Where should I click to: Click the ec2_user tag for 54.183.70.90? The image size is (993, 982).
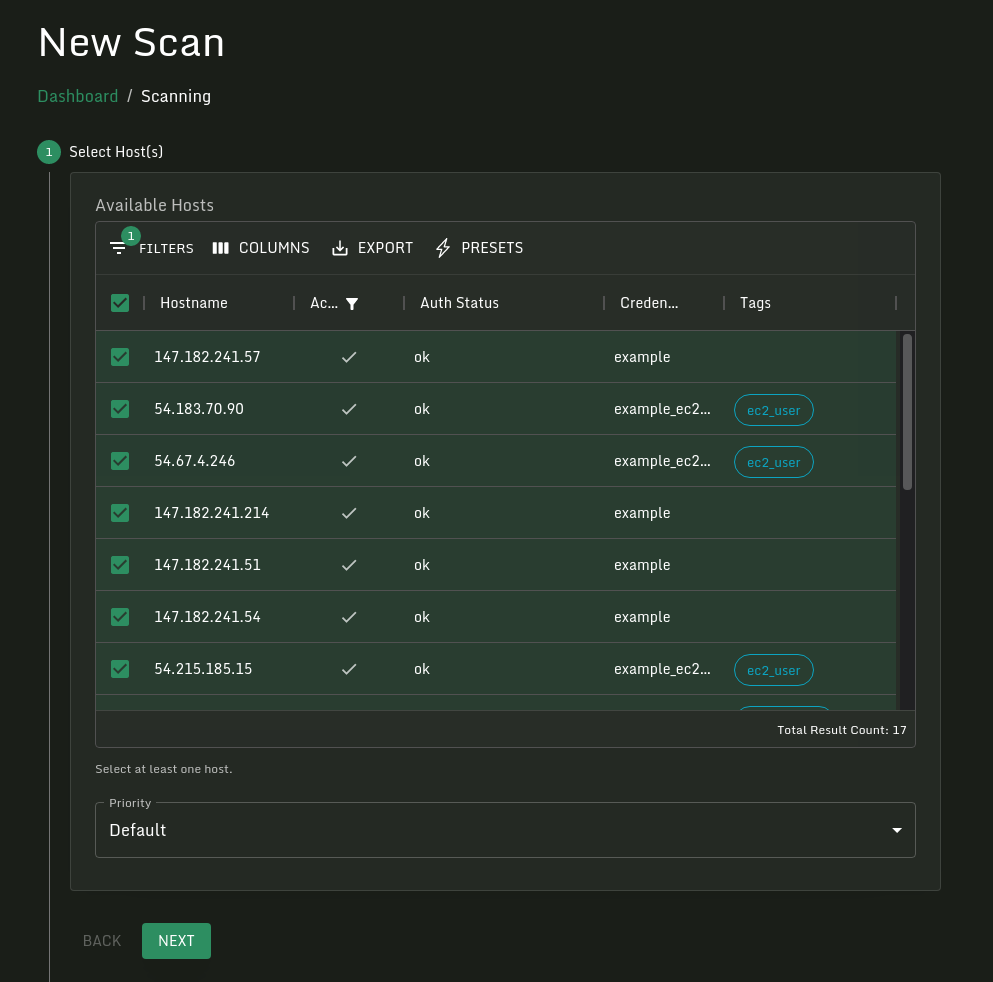point(773,410)
